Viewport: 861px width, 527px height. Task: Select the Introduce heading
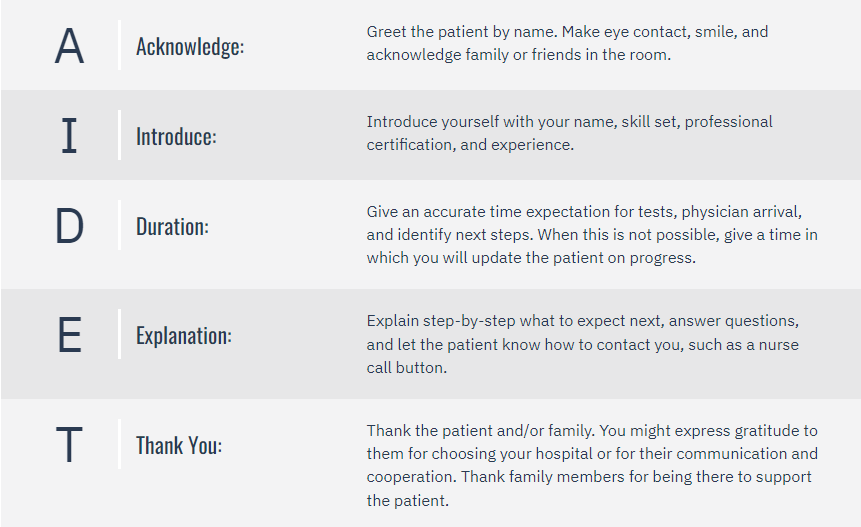(x=176, y=137)
